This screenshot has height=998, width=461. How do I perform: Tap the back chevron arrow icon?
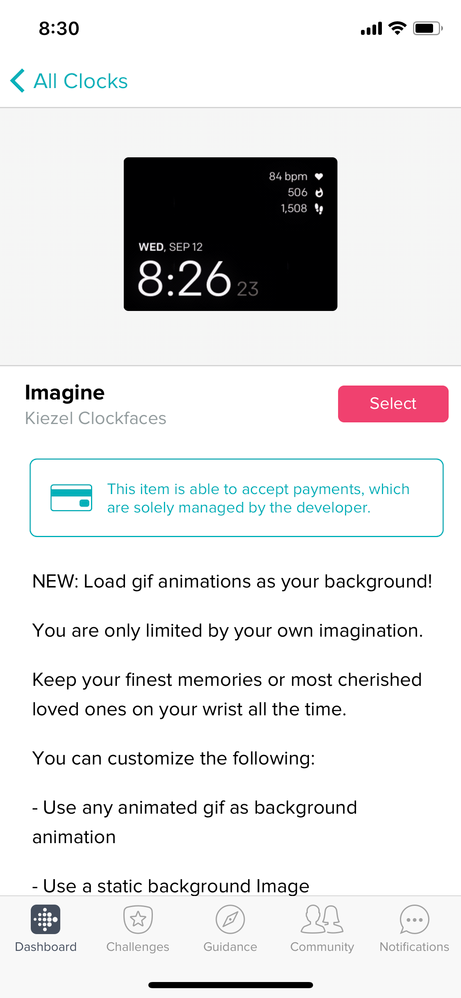point(18,81)
